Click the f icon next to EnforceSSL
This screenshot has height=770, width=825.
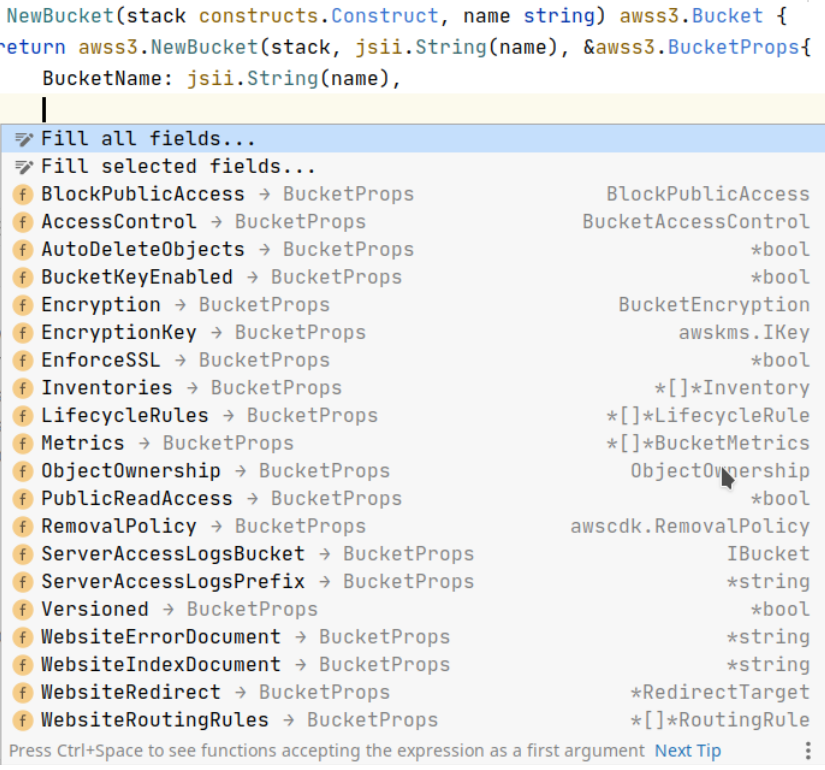point(22,360)
